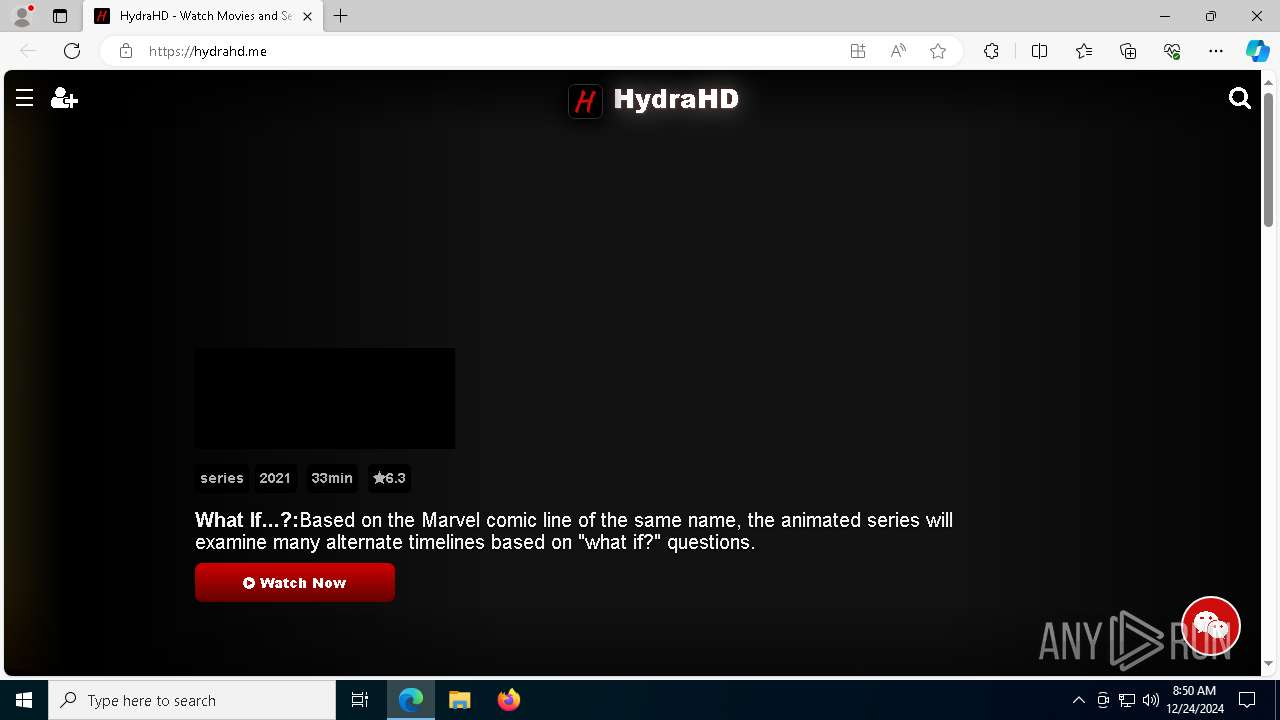Image resolution: width=1280 pixels, height=720 pixels.
Task: Click the taskbar search box
Action: [x=192, y=700]
